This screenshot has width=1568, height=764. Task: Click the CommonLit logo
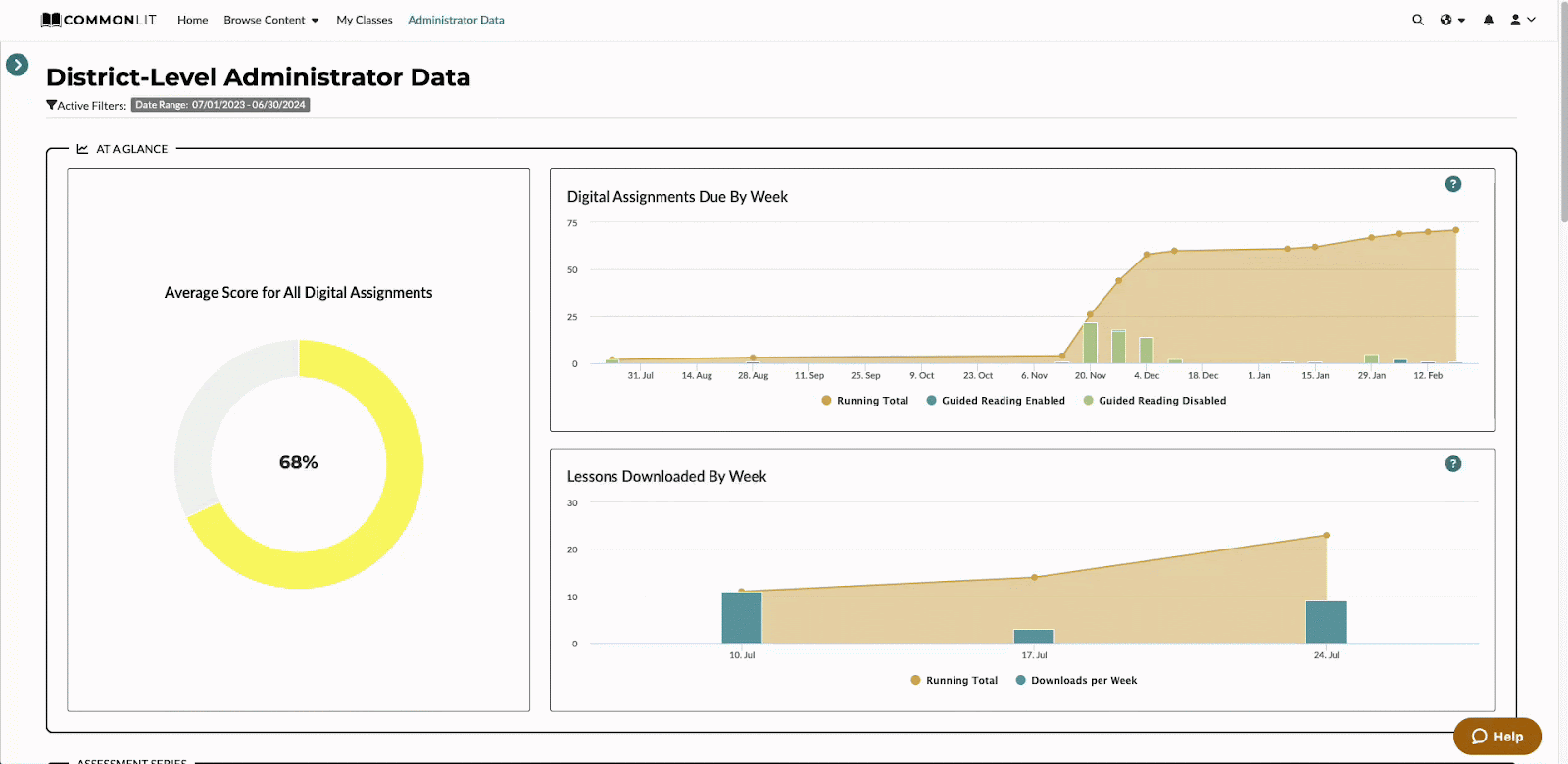point(99,20)
